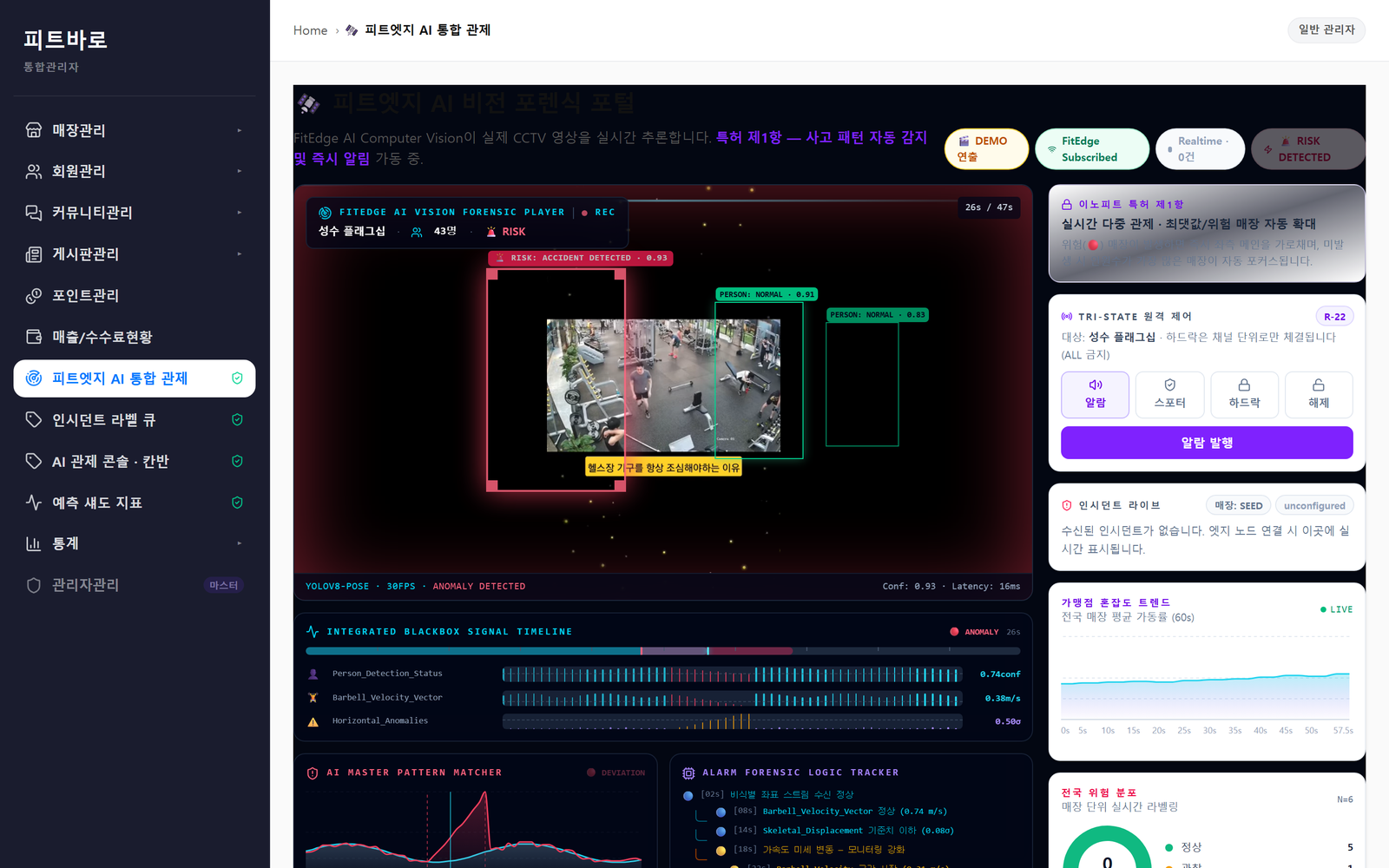The image size is (1389, 868).
Task: Click the 알람 발행 button
Action: click(x=1207, y=443)
